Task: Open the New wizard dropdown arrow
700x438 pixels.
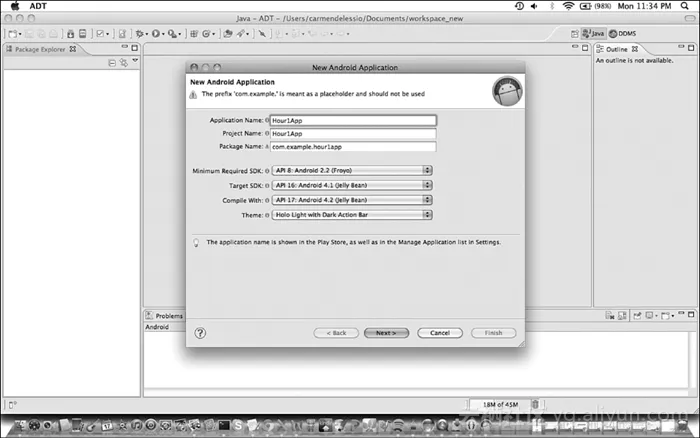Action: tap(20, 34)
